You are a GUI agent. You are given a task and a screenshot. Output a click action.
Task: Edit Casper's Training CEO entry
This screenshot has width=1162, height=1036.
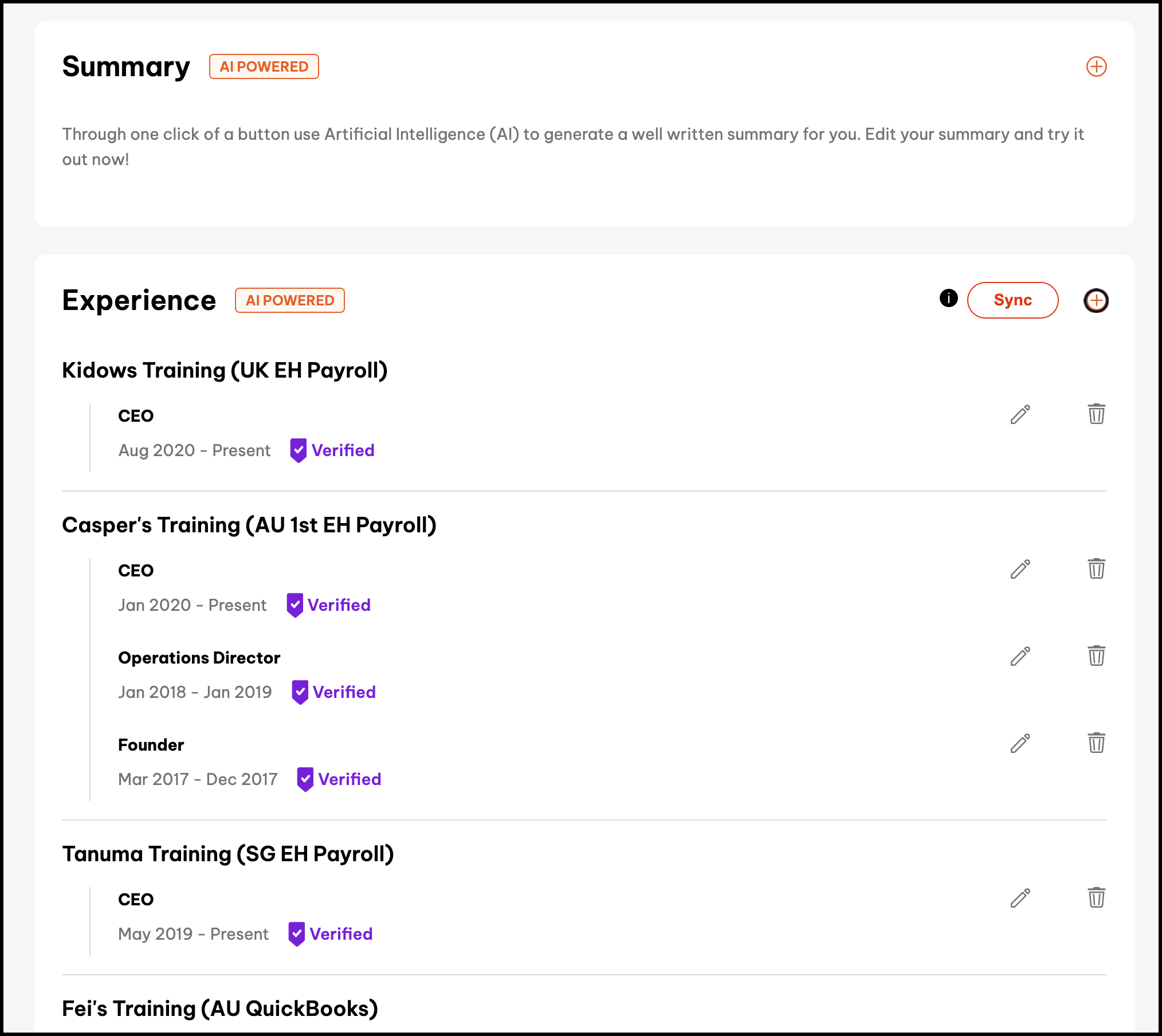(x=1020, y=569)
